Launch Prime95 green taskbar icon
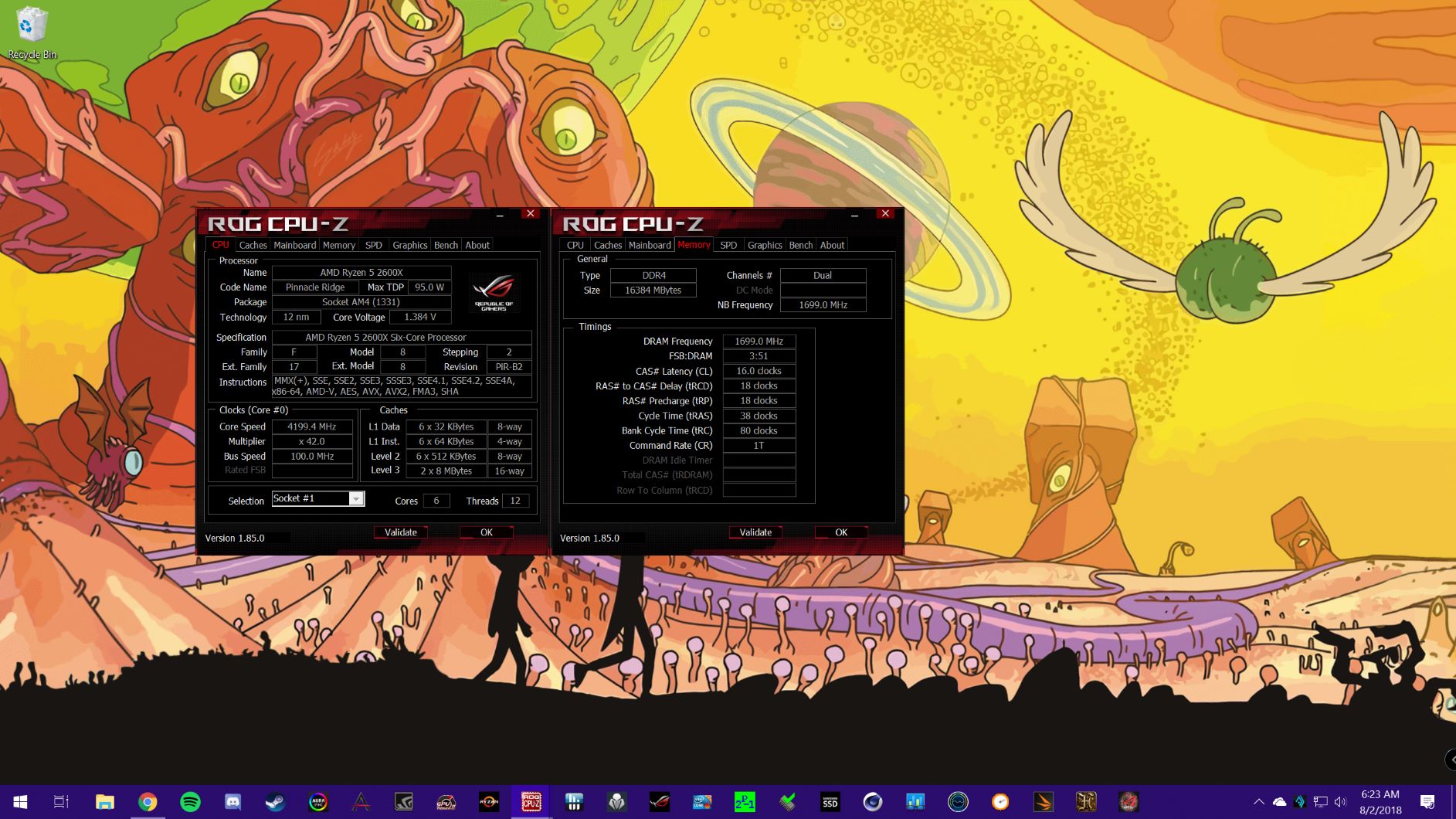The image size is (1456, 819). (x=745, y=802)
